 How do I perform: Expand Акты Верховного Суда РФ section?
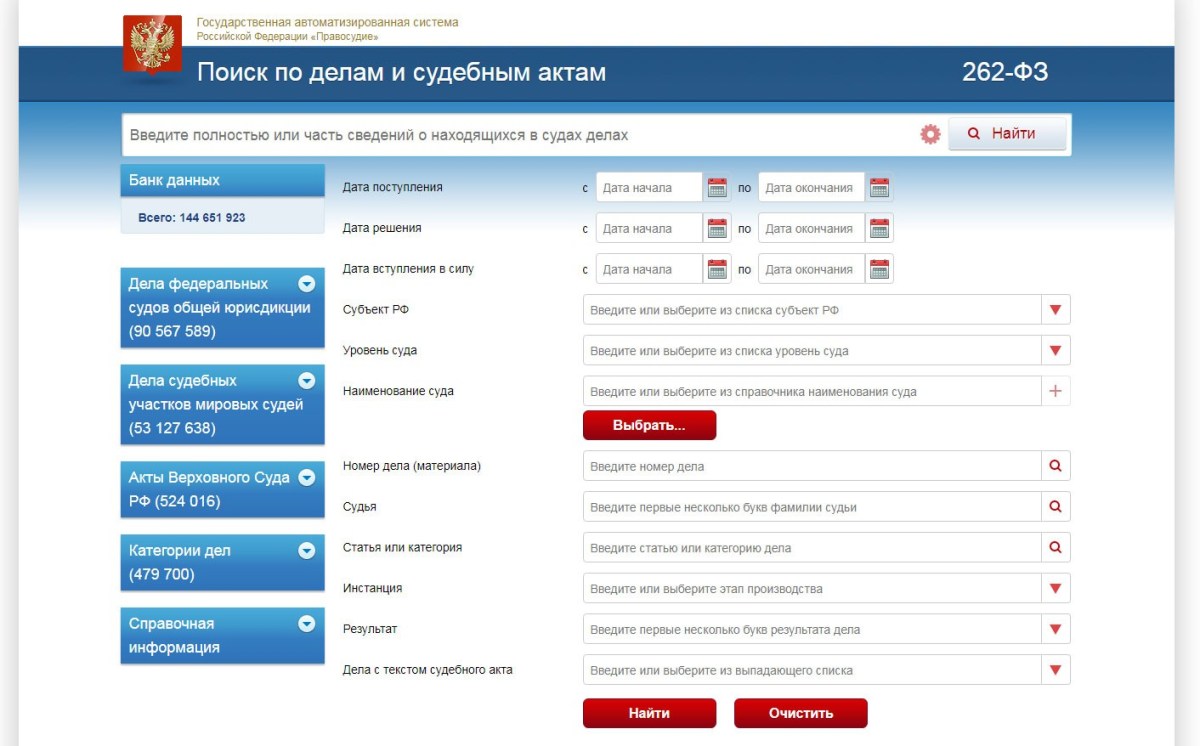[307, 478]
